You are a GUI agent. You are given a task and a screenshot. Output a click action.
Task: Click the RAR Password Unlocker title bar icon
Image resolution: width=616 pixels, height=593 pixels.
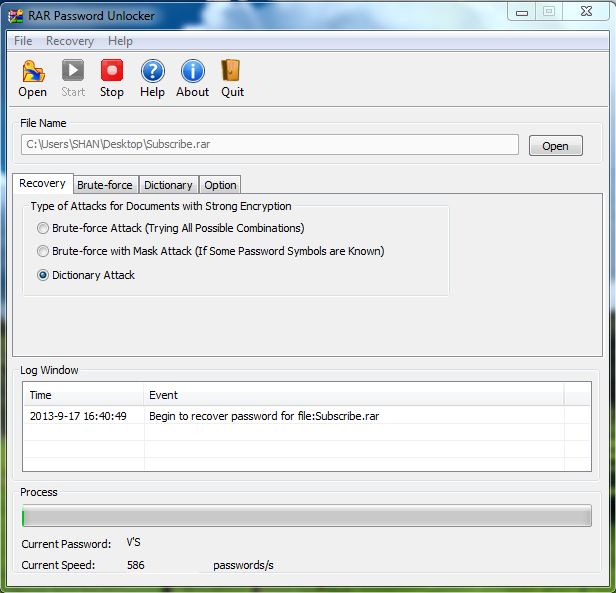(16, 16)
